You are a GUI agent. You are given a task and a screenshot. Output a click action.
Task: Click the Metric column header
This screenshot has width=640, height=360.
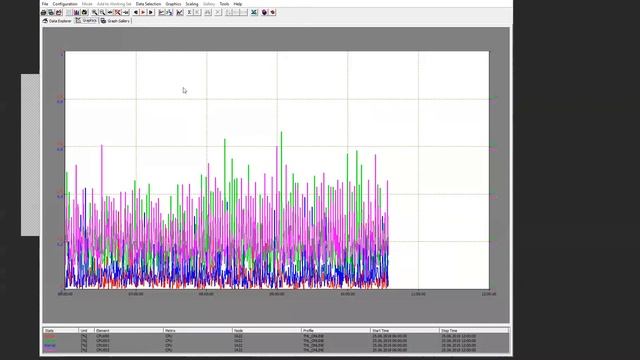198,331
